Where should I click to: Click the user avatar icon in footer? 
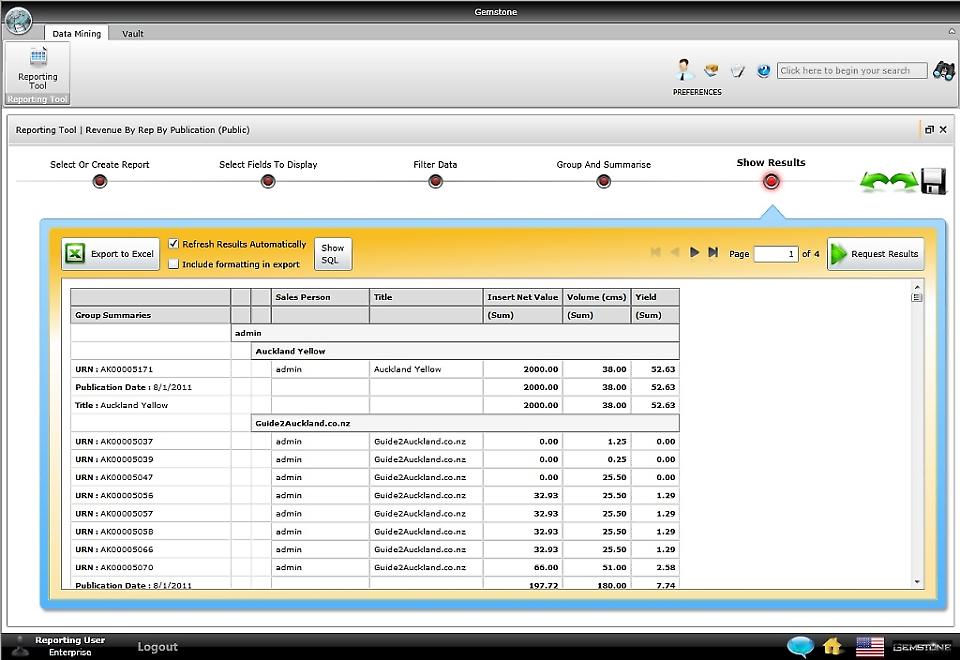coord(21,646)
